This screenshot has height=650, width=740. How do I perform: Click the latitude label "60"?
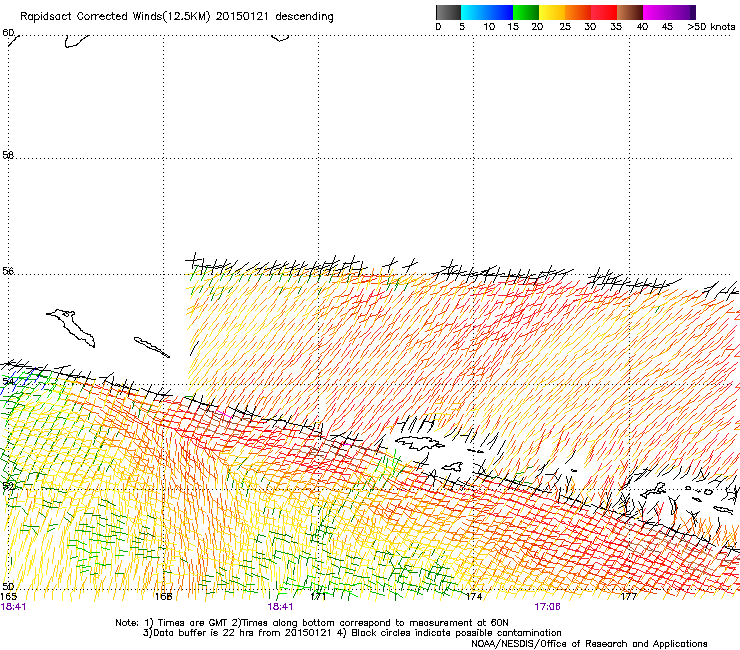coord(8,32)
